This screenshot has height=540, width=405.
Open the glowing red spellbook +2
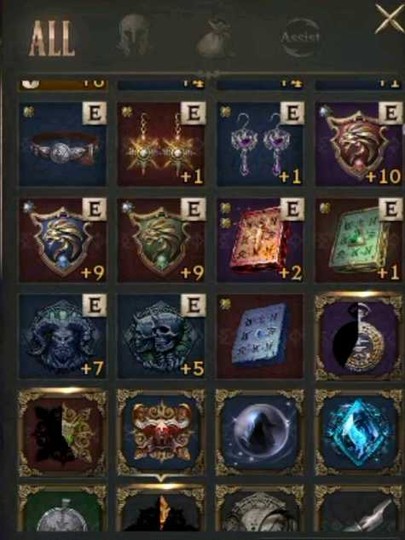pyautogui.click(x=260, y=240)
